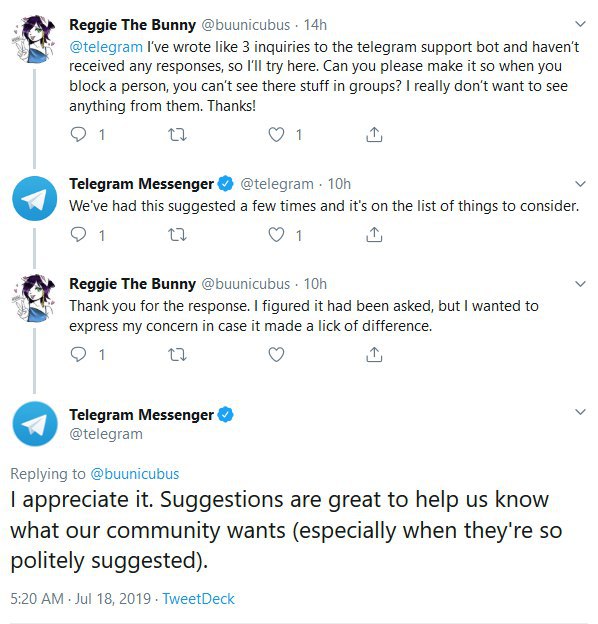The width and height of the screenshot is (598, 624).
Task: Click the TweetDeck source link
Action: pyautogui.click(x=199, y=599)
